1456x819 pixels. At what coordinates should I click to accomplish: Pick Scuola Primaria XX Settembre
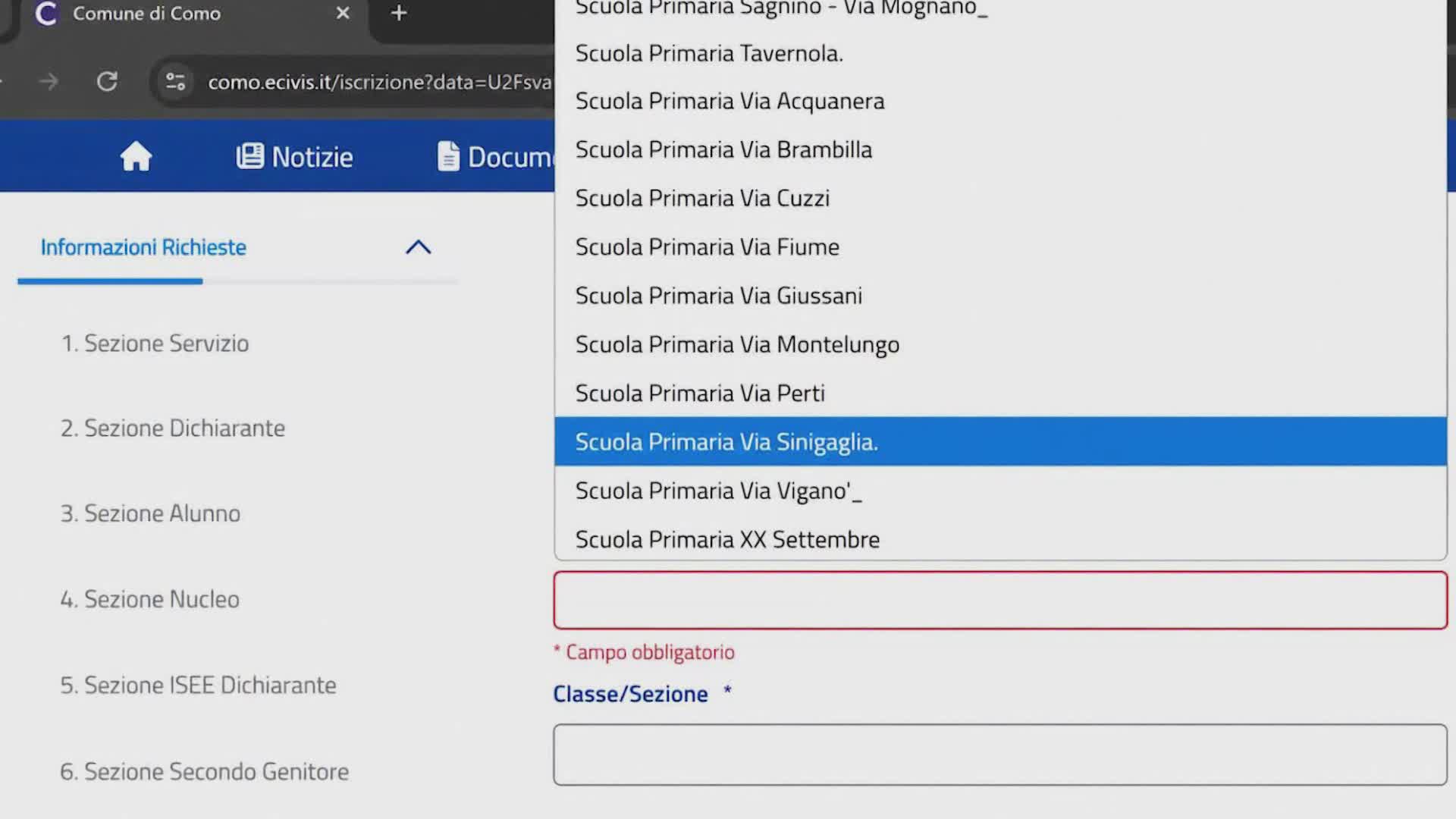pyautogui.click(x=1001, y=539)
